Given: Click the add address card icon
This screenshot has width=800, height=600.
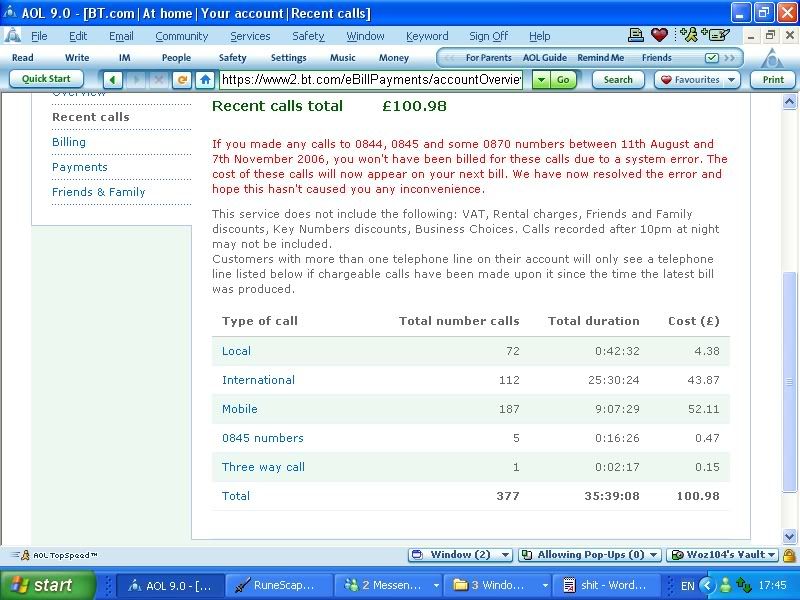Looking at the screenshot, I should 716,35.
